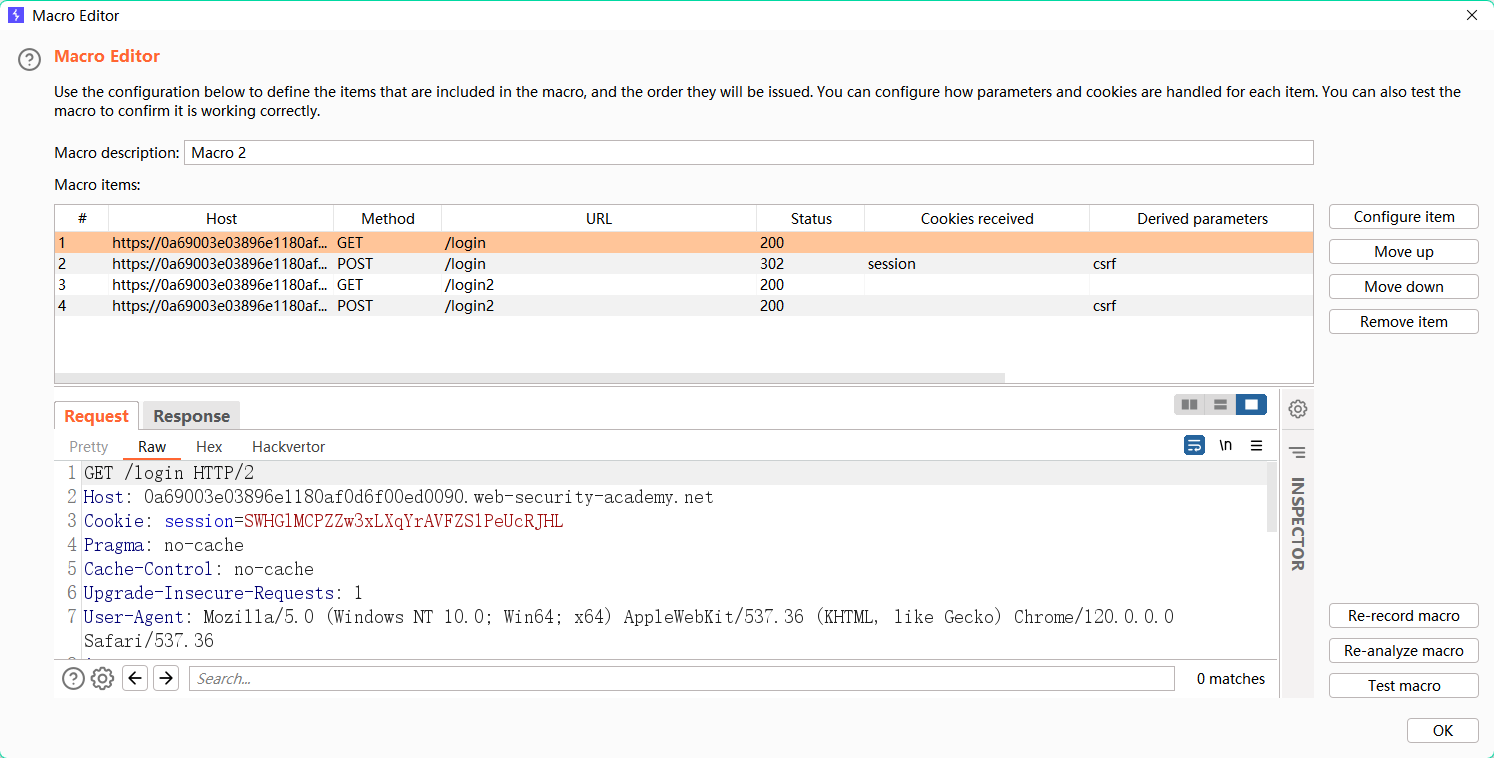The width and height of the screenshot is (1494, 758).
Task: Click the 'GET /login HTTP/2' request line
Action: click(x=169, y=473)
